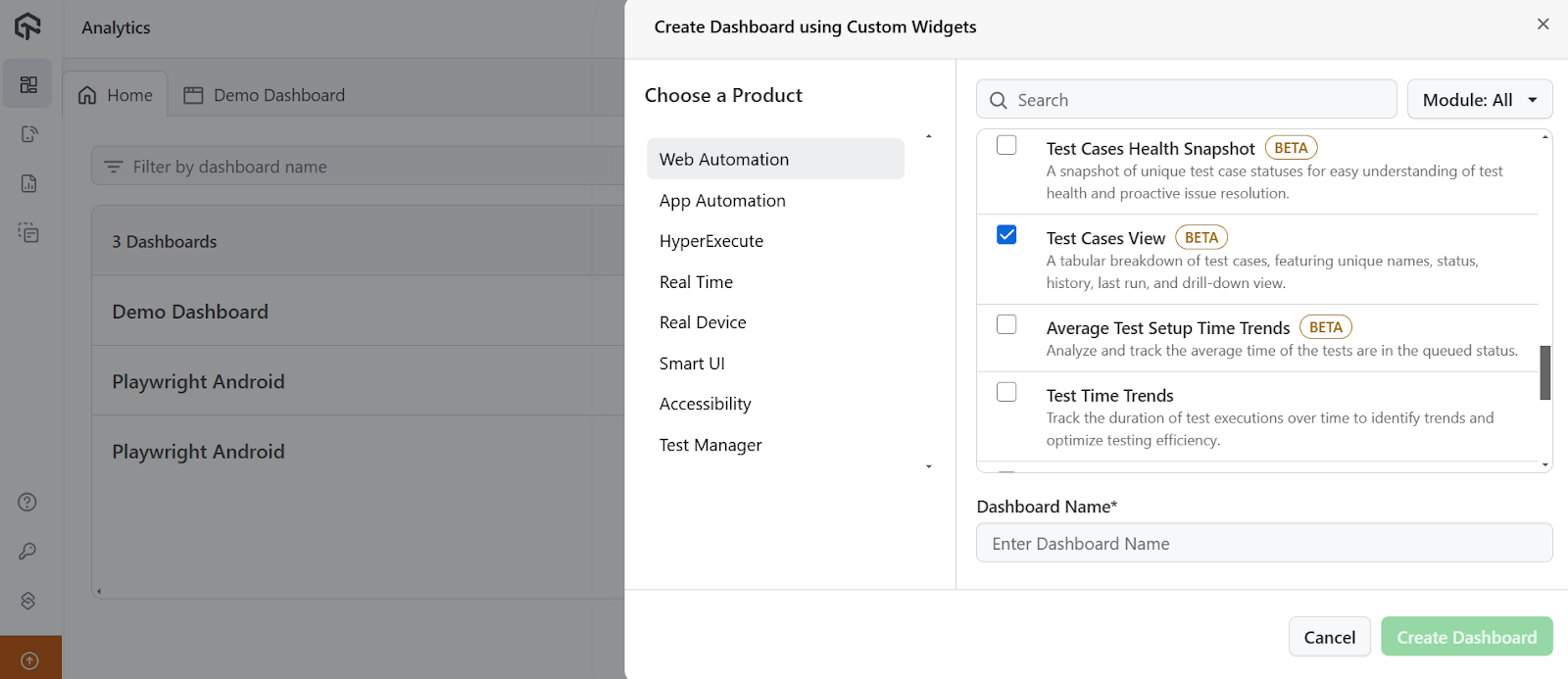
Task: Click the search magnifier icon
Action: (999, 100)
